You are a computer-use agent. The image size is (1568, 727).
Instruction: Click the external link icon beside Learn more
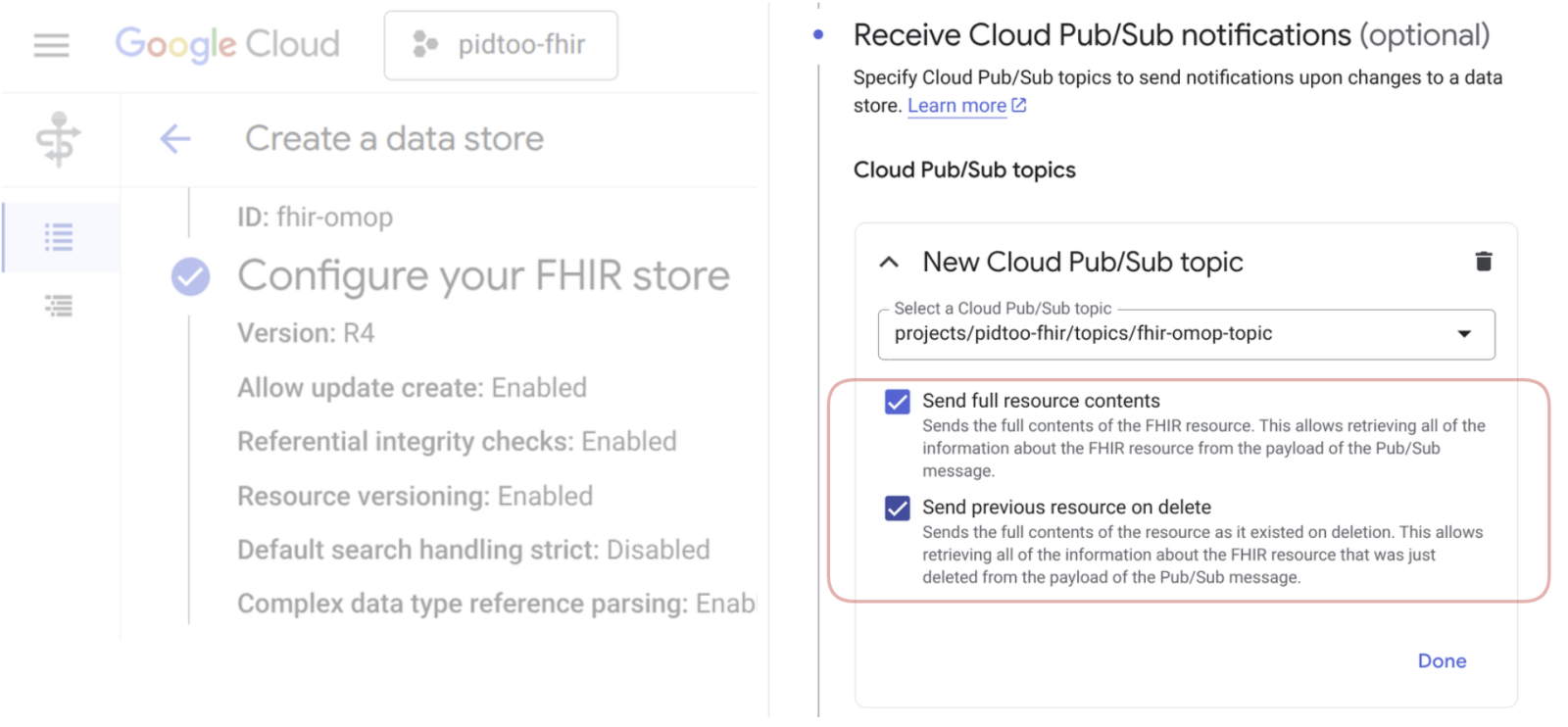[1019, 105]
